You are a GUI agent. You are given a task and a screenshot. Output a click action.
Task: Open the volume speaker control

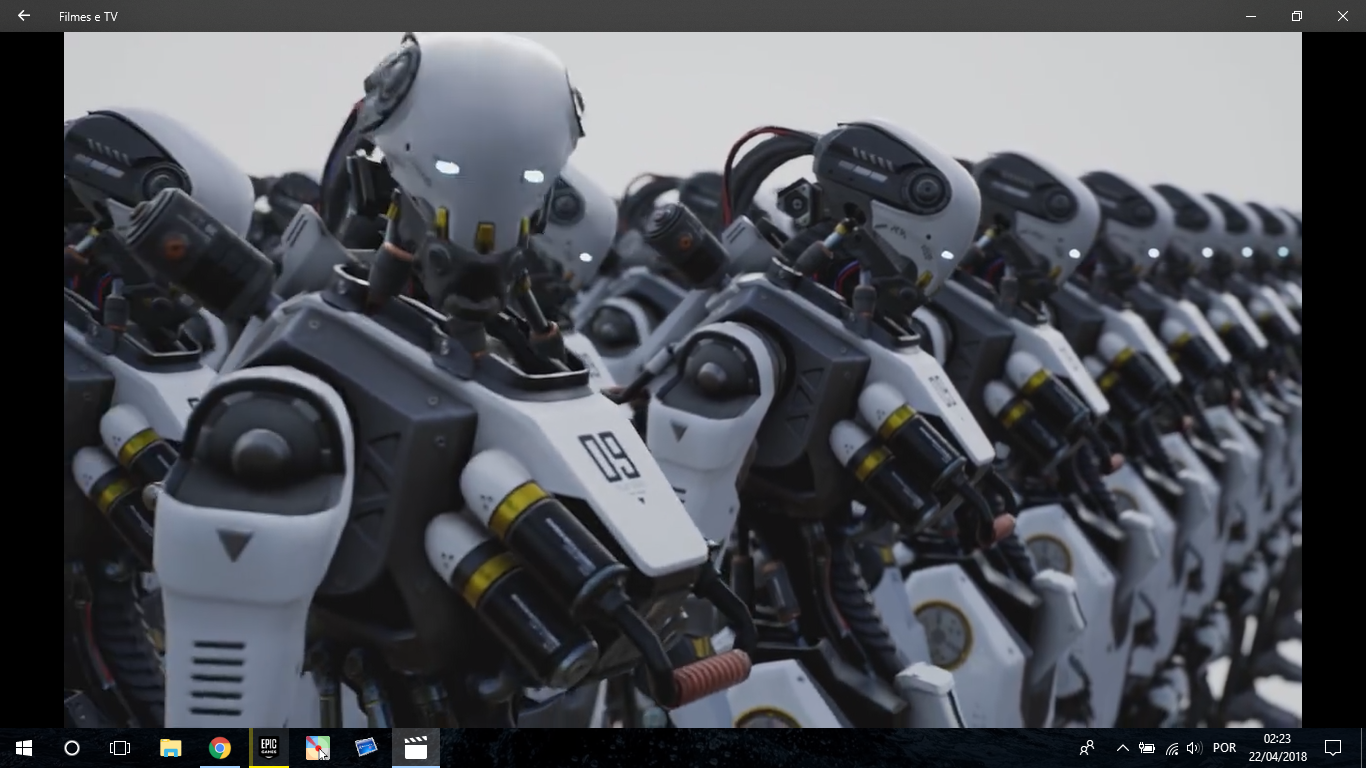click(x=1194, y=748)
